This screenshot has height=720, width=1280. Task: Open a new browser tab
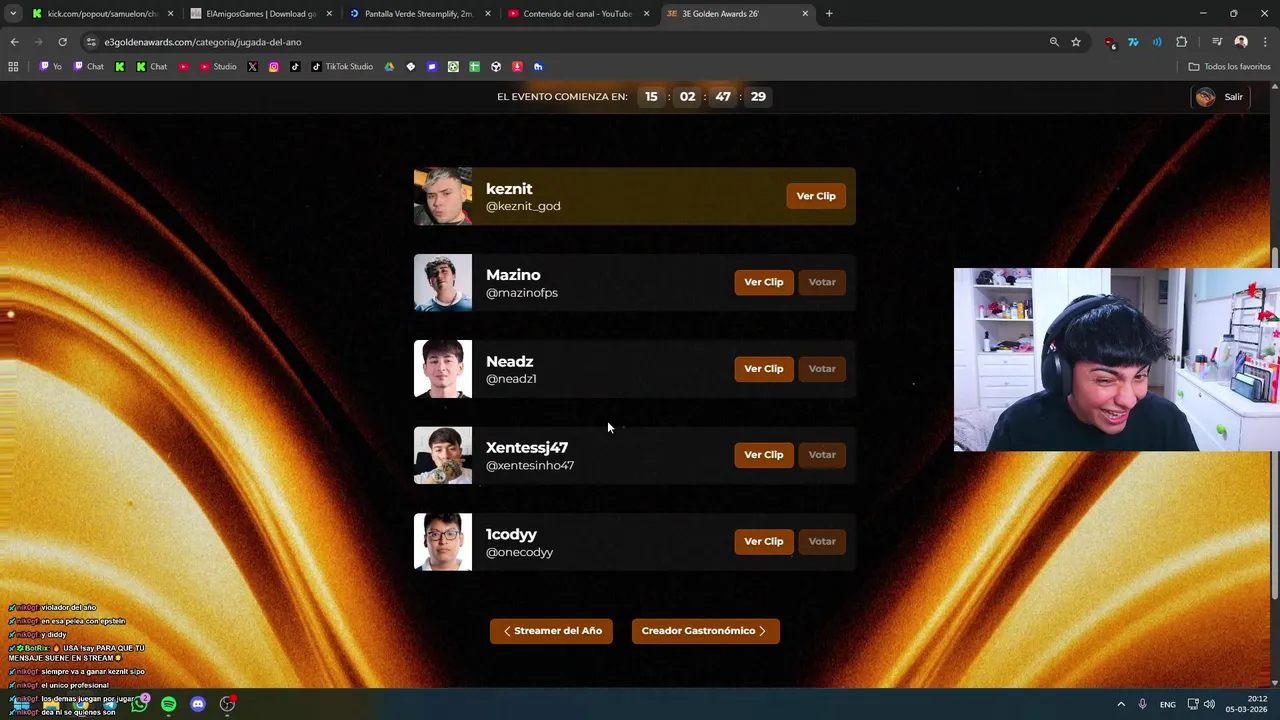coord(829,14)
